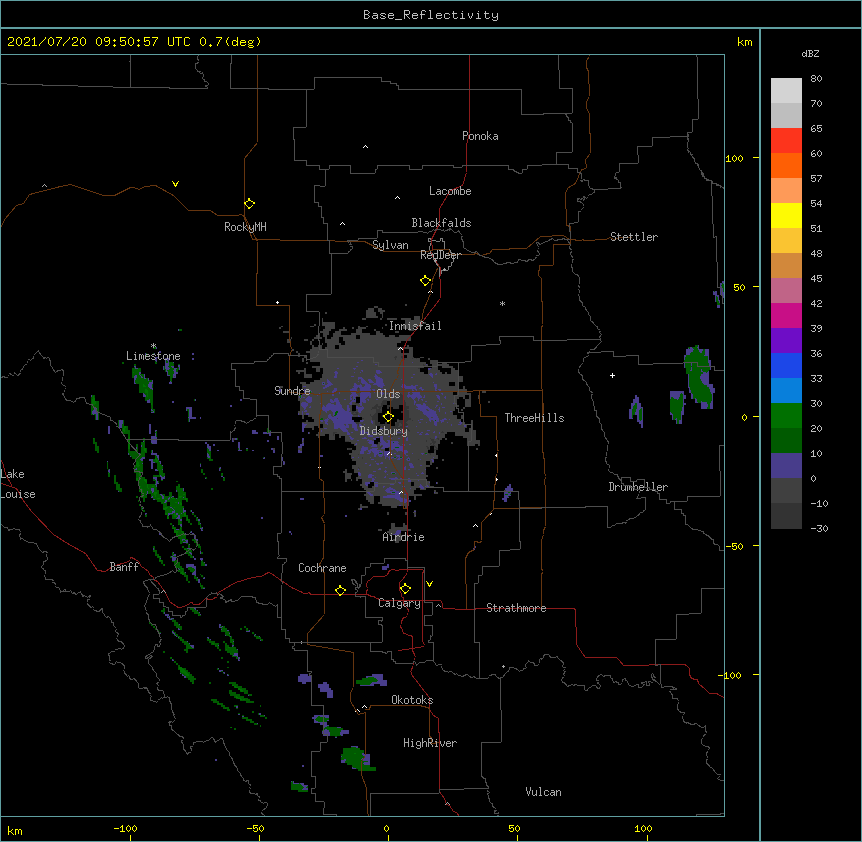The height and width of the screenshot is (842, 862).
Task: Click the yellow V marker northwest of RockyMH
Action: [x=175, y=184]
